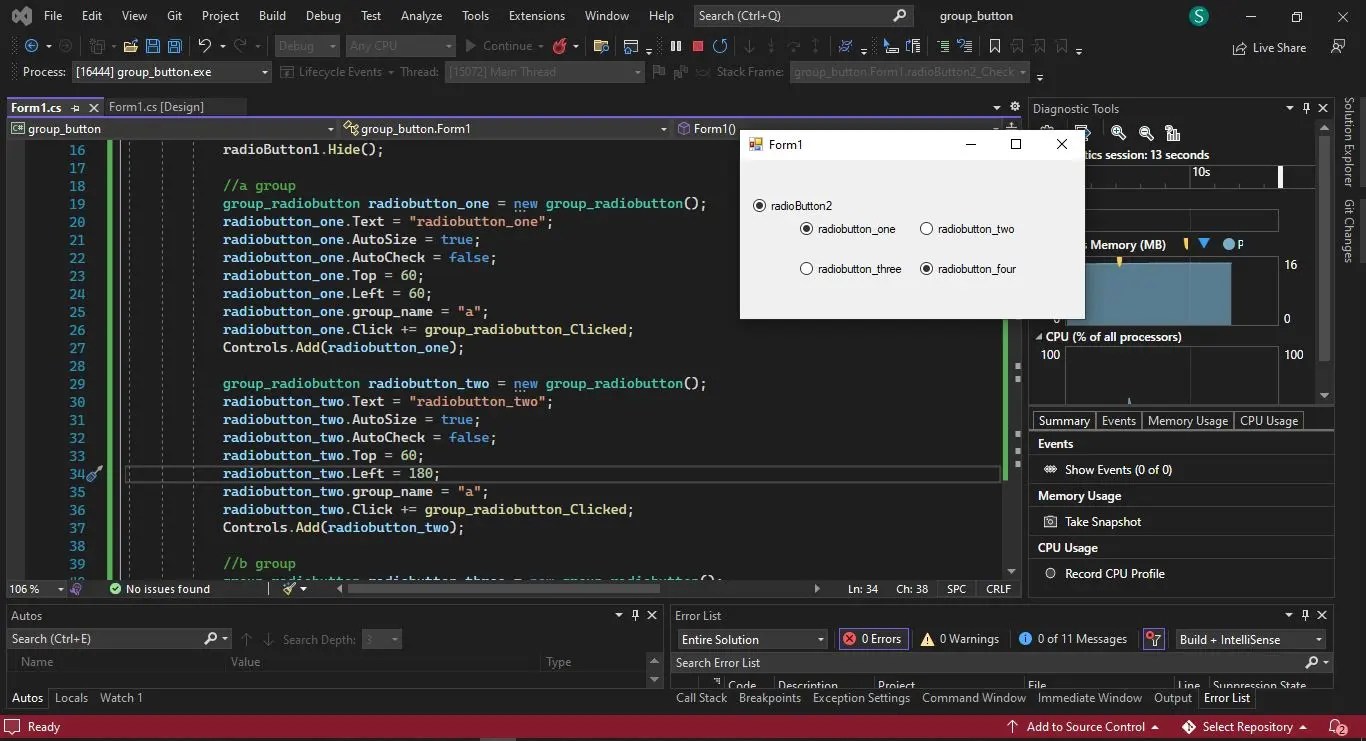Image resolution: width=1366 pixels, height=741 pixels.
Task: Click the Break All pause icon
Action: coord(676,46)
